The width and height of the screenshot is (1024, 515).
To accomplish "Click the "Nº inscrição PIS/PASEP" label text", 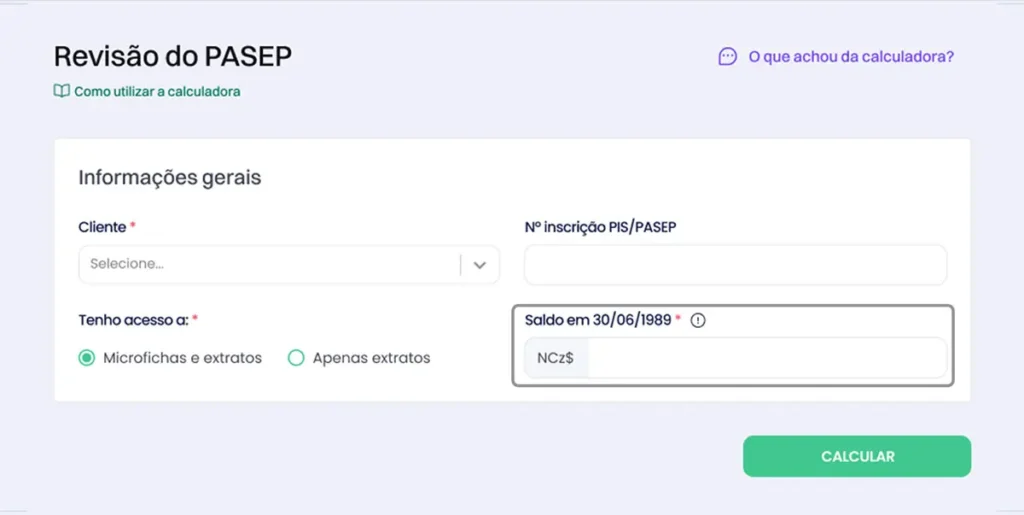I will click(600, 227).
